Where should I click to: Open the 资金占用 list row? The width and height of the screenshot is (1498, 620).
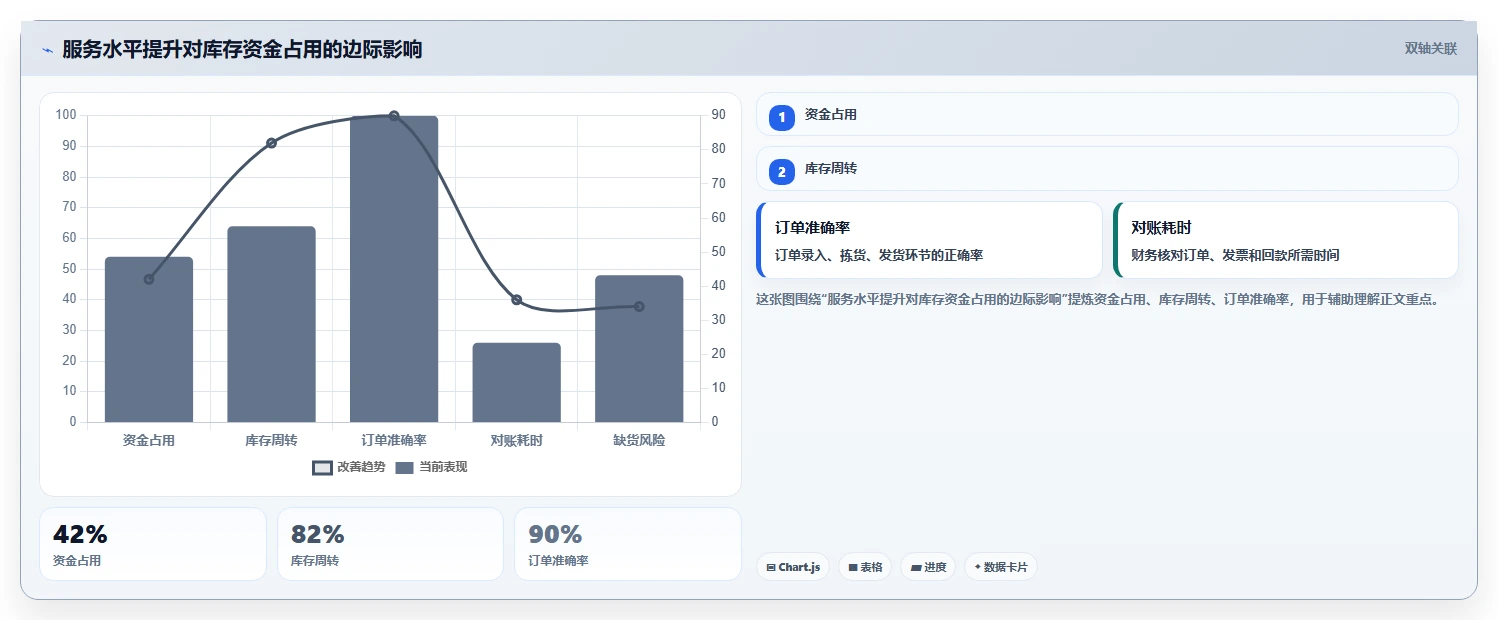(x=1107, y=114)
